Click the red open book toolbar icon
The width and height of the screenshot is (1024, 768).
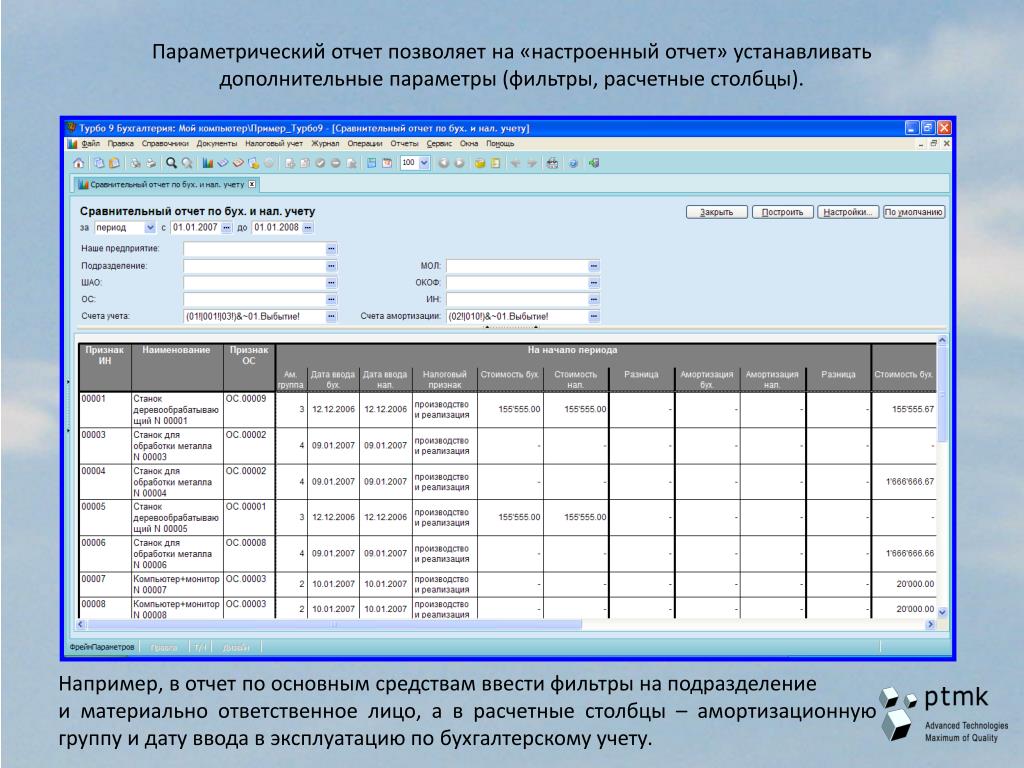pyautogui.click(x=238, y=163)
